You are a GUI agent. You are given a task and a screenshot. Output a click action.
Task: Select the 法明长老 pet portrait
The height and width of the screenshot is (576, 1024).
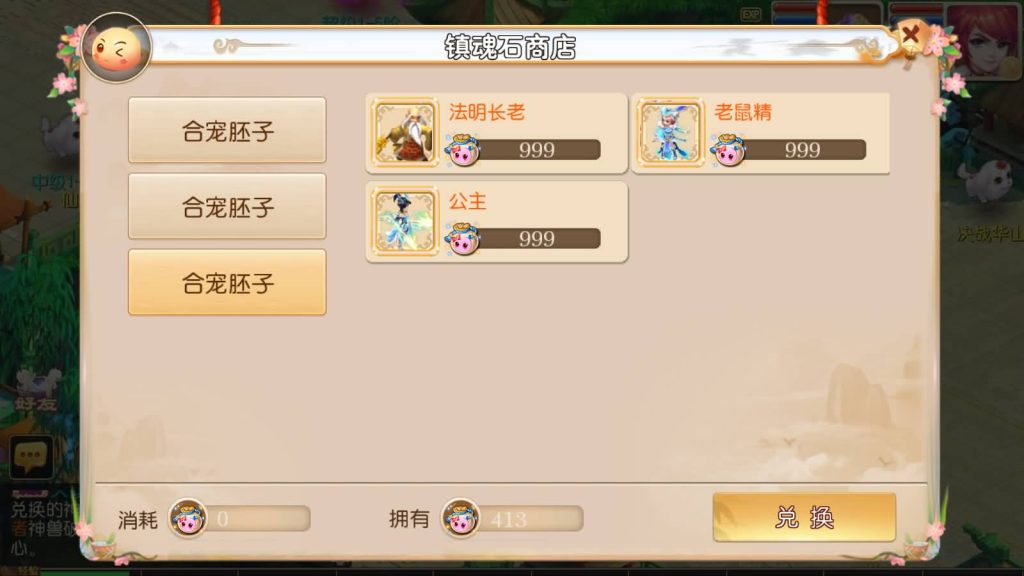405,133
